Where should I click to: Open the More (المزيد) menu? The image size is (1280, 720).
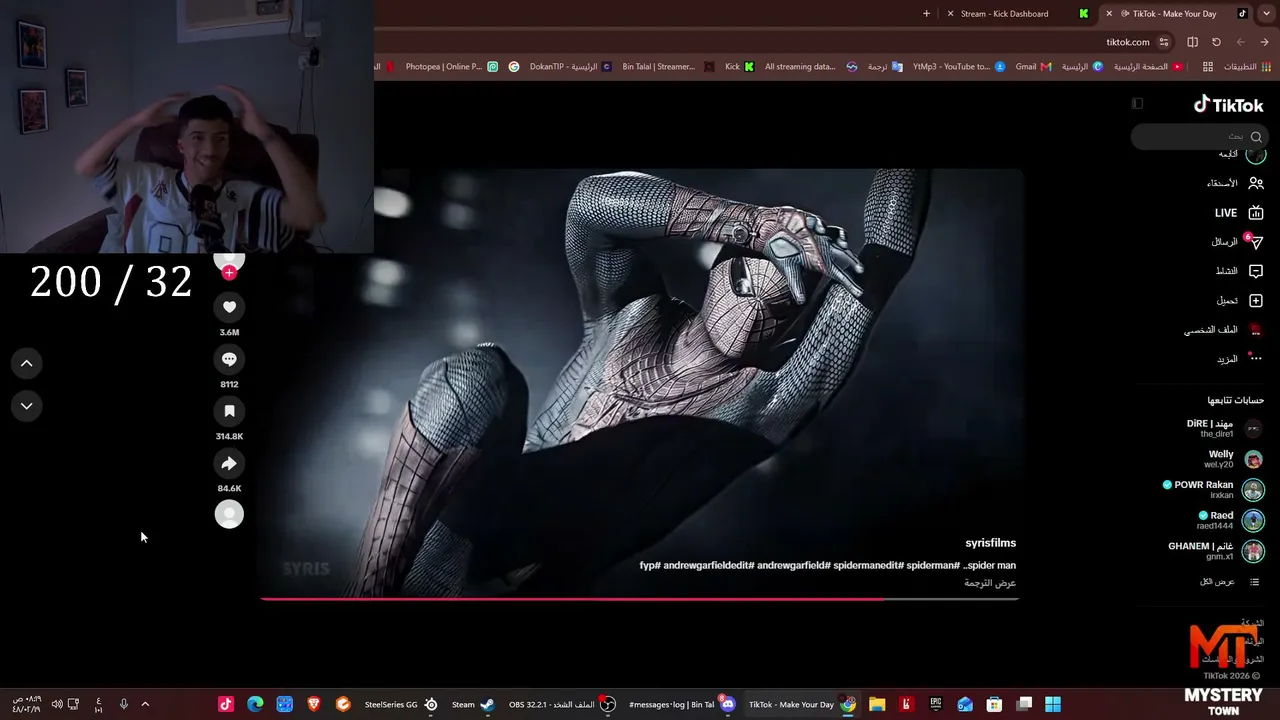pyautogui.click(x=1240, y=359)
